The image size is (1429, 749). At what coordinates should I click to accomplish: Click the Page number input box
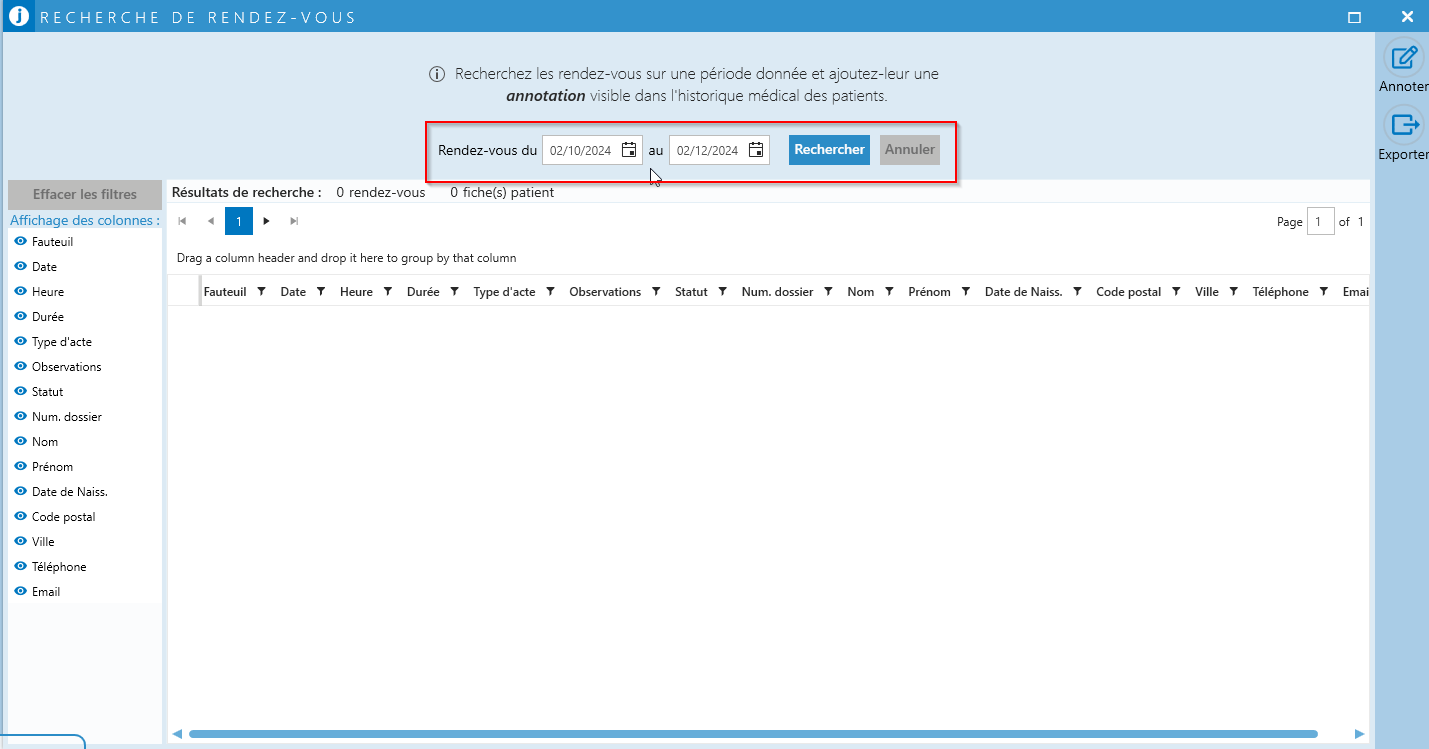(x=1321, y=222)
